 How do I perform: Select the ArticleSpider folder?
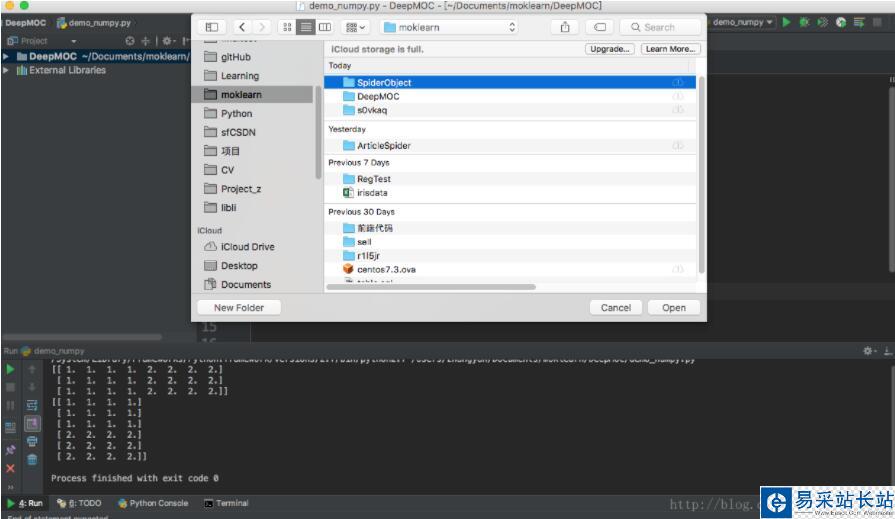pyautogui.click(x=510, y=146)
